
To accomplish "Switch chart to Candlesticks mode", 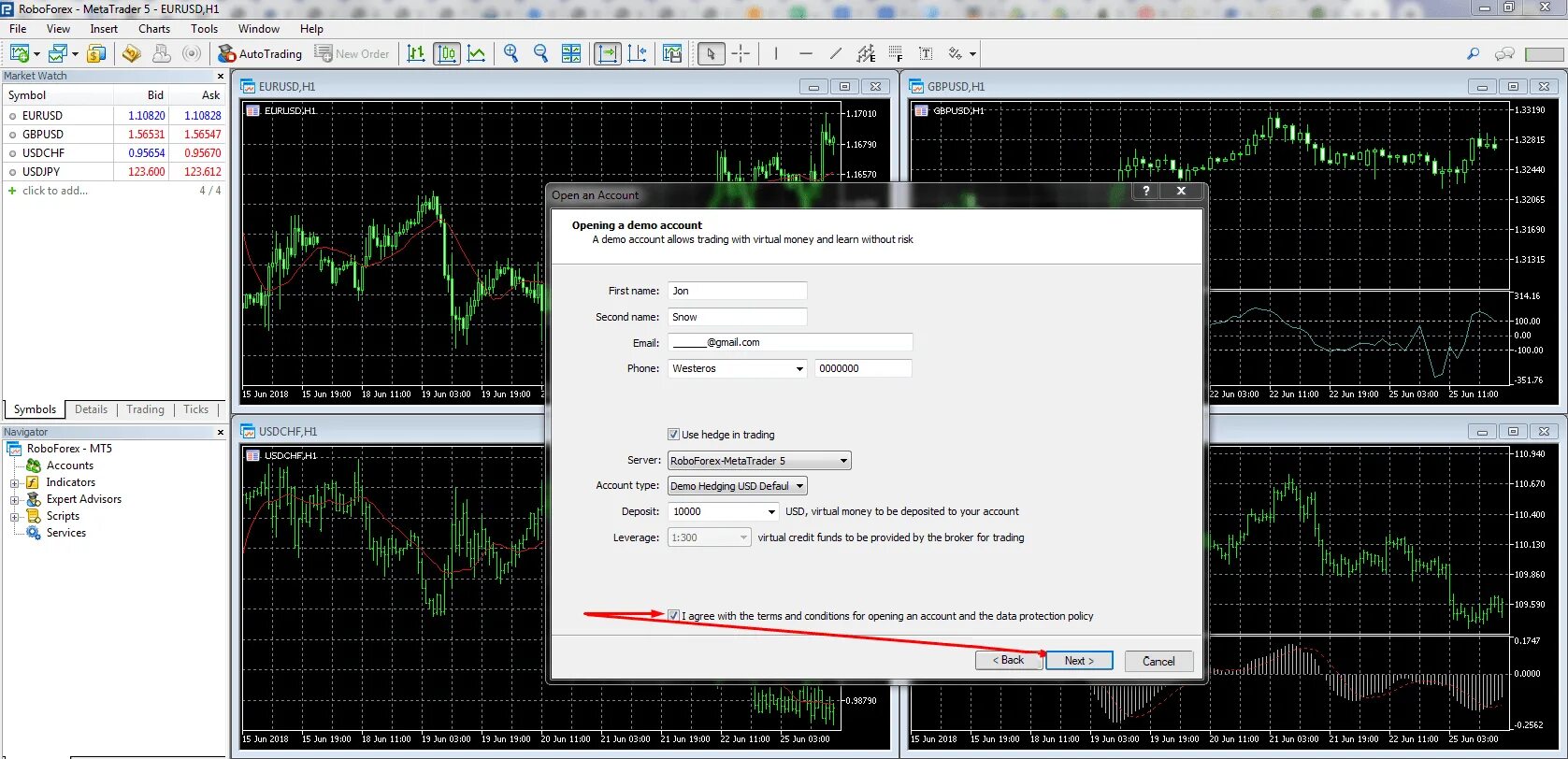I will pos(447,54).
